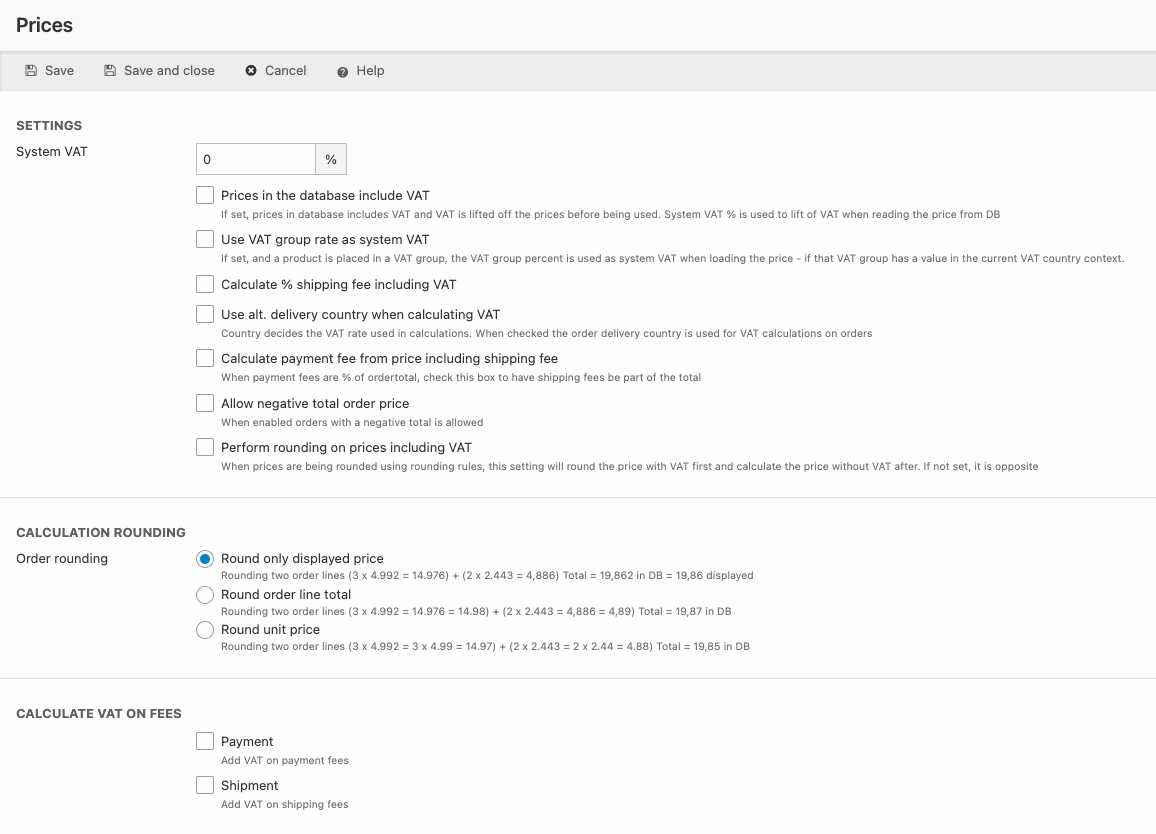Enable Perform rounding on prices including VAT
Image resolution: width=1156 pixels, height=834 pixels.
205,447
